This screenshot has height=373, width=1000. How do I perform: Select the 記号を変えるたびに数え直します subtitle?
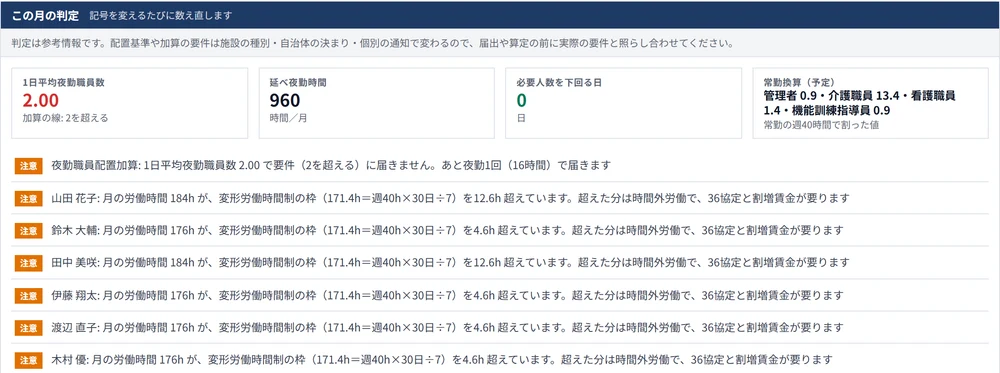[161, 15]
